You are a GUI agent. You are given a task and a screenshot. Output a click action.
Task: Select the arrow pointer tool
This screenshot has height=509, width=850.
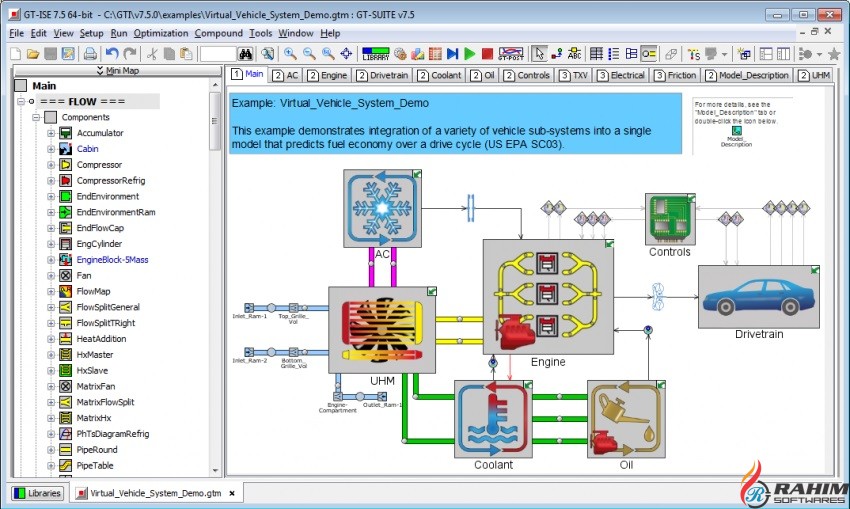[x=539, y=53]
